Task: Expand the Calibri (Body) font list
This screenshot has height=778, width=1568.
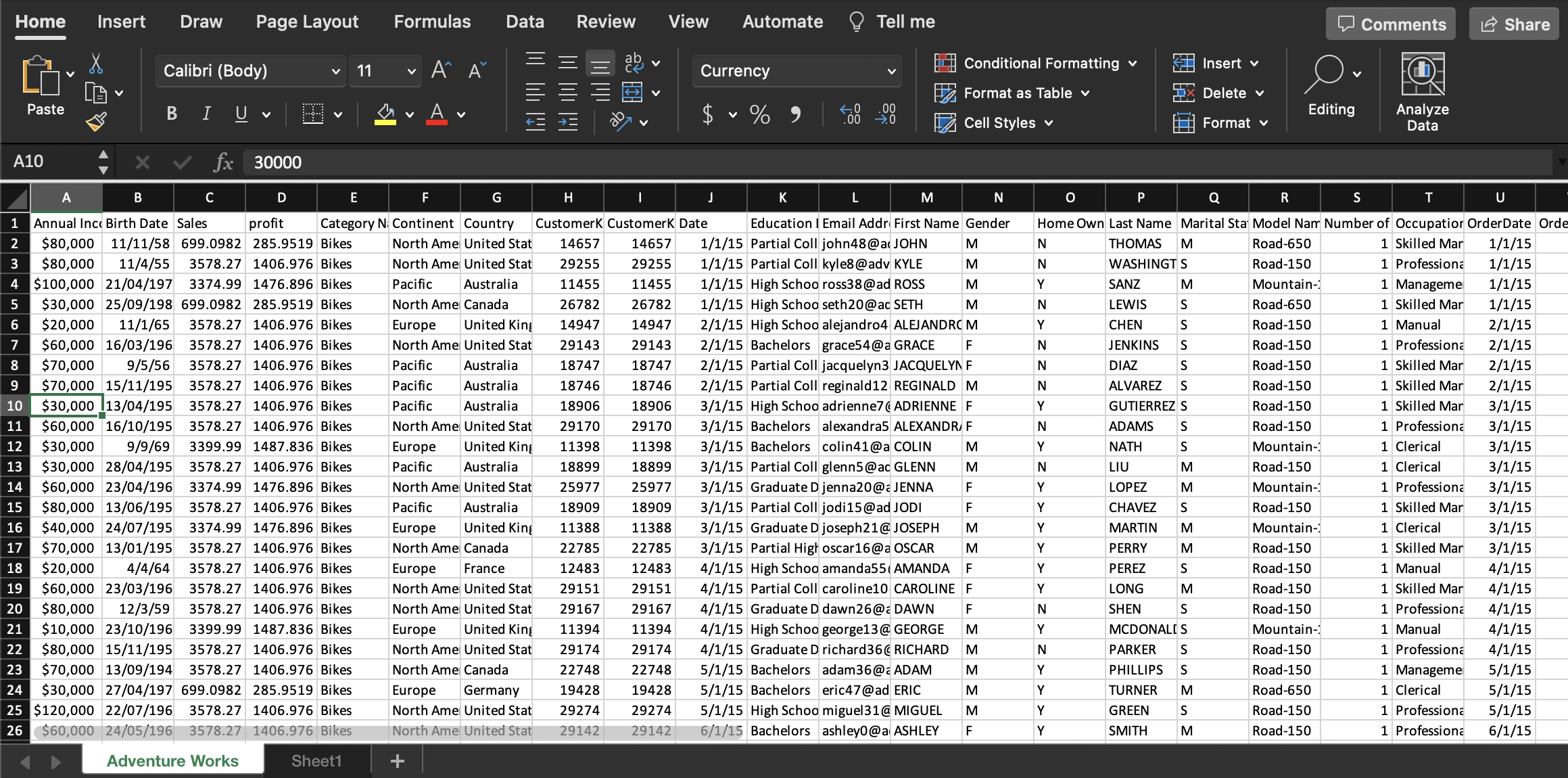Action: coord(335,71)
